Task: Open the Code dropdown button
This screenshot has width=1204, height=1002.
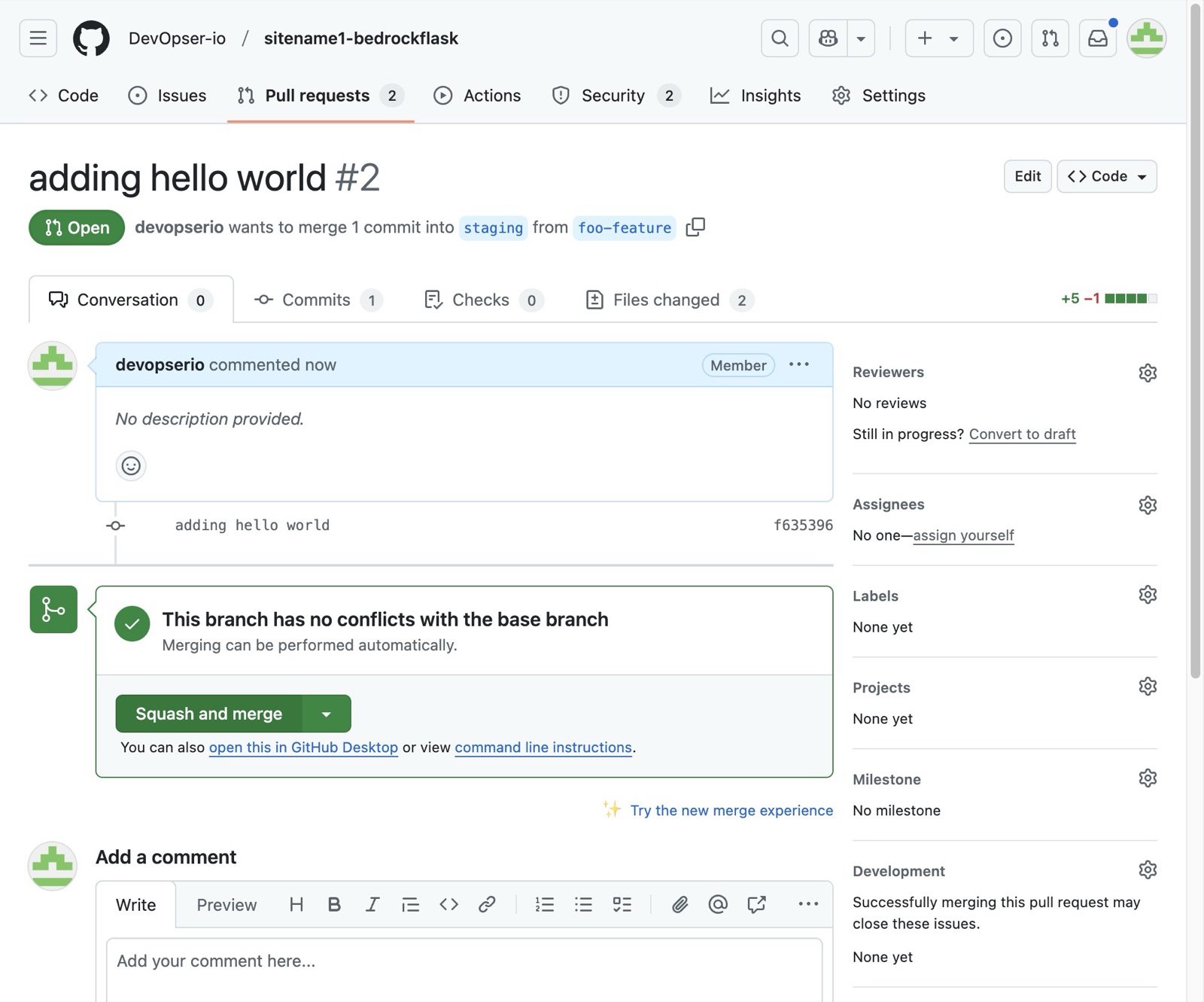Action: 1106,176
